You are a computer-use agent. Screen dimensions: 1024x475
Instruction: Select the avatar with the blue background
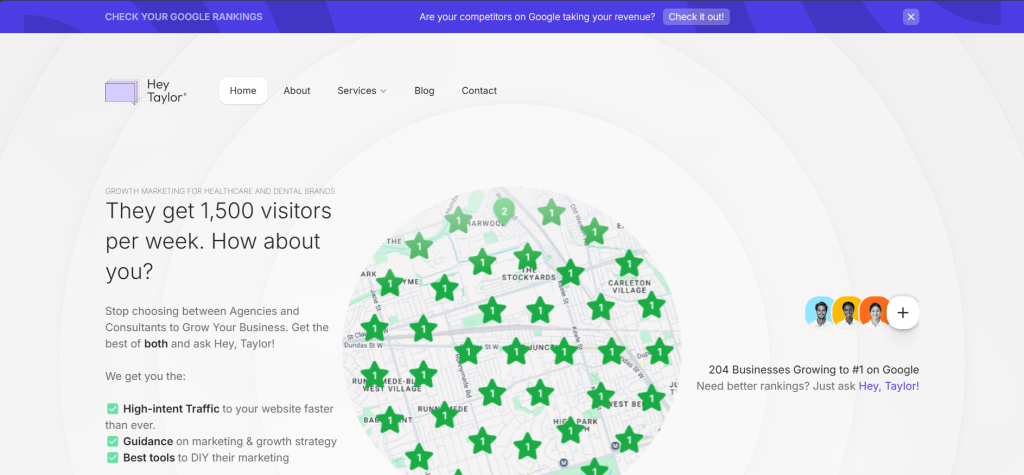tap(820, 312)
